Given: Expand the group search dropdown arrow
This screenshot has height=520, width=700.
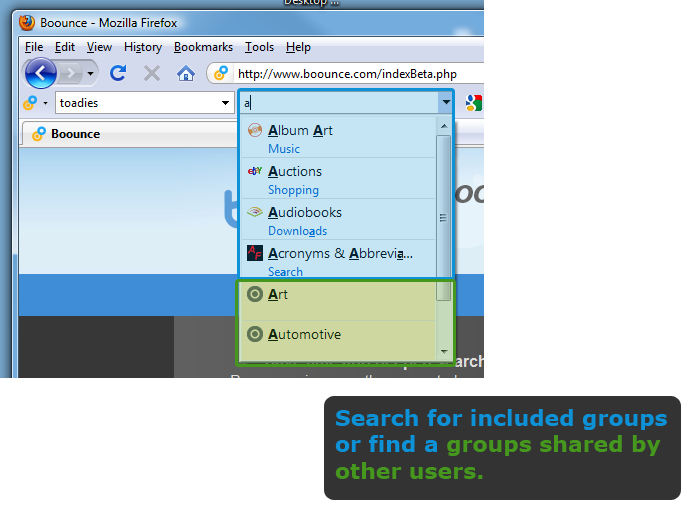Looking at the screenshot, I should pyautogui.click(x=446, y=103).
